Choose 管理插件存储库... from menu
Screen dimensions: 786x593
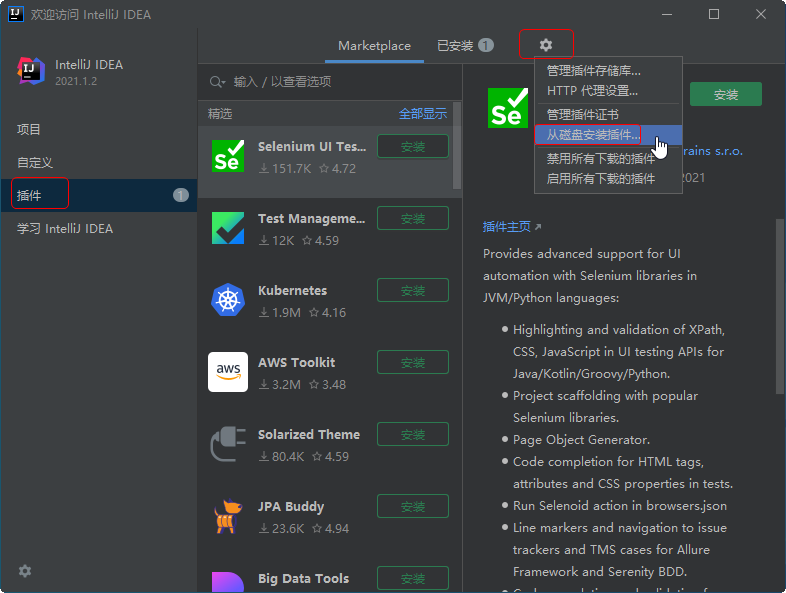[x=608, y=71]
